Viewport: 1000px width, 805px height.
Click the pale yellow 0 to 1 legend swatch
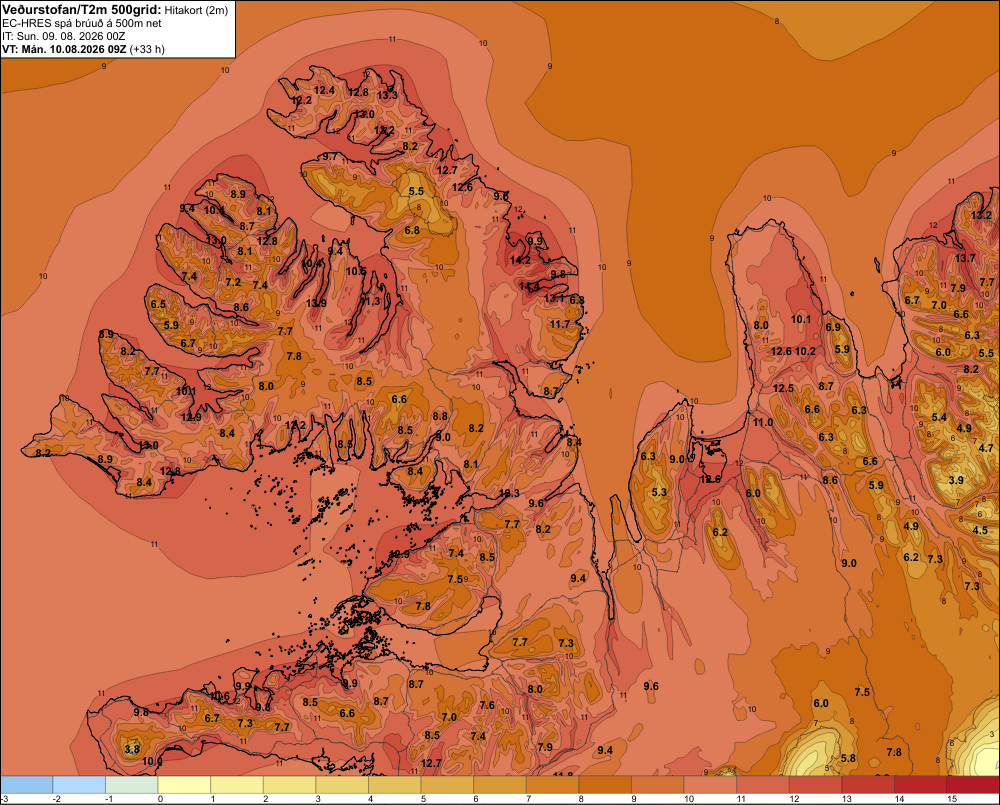(x=184, y=785)
